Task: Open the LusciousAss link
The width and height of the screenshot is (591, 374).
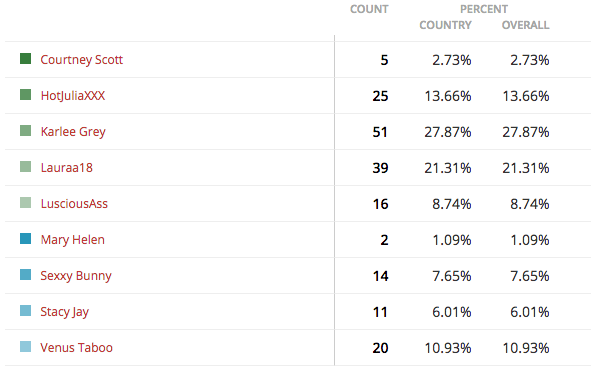Action: pos(74,204)
